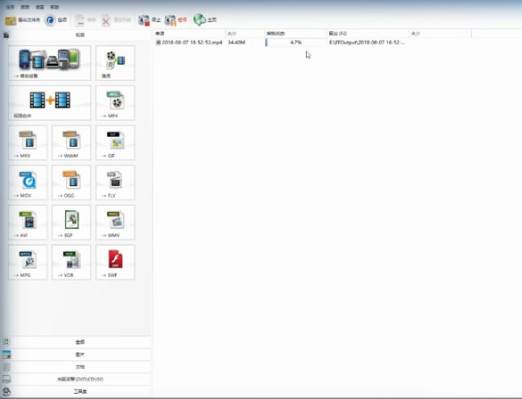Screen dimensions: 522x399
Task: Choose the convert to VOB tile
Action: tap(71, 262)
